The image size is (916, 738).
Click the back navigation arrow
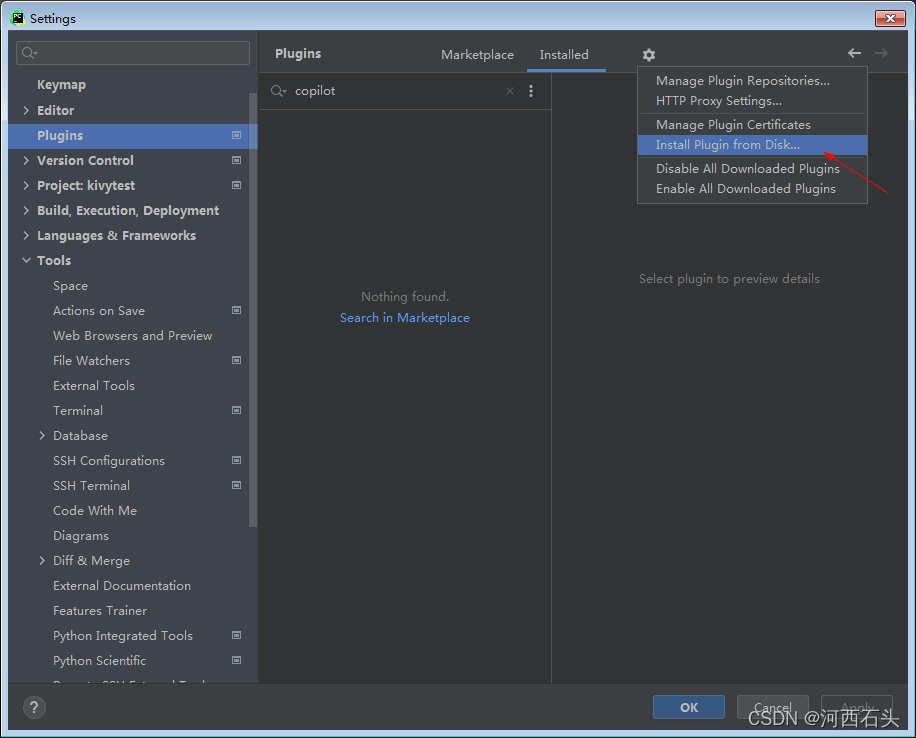coord(854,53)
